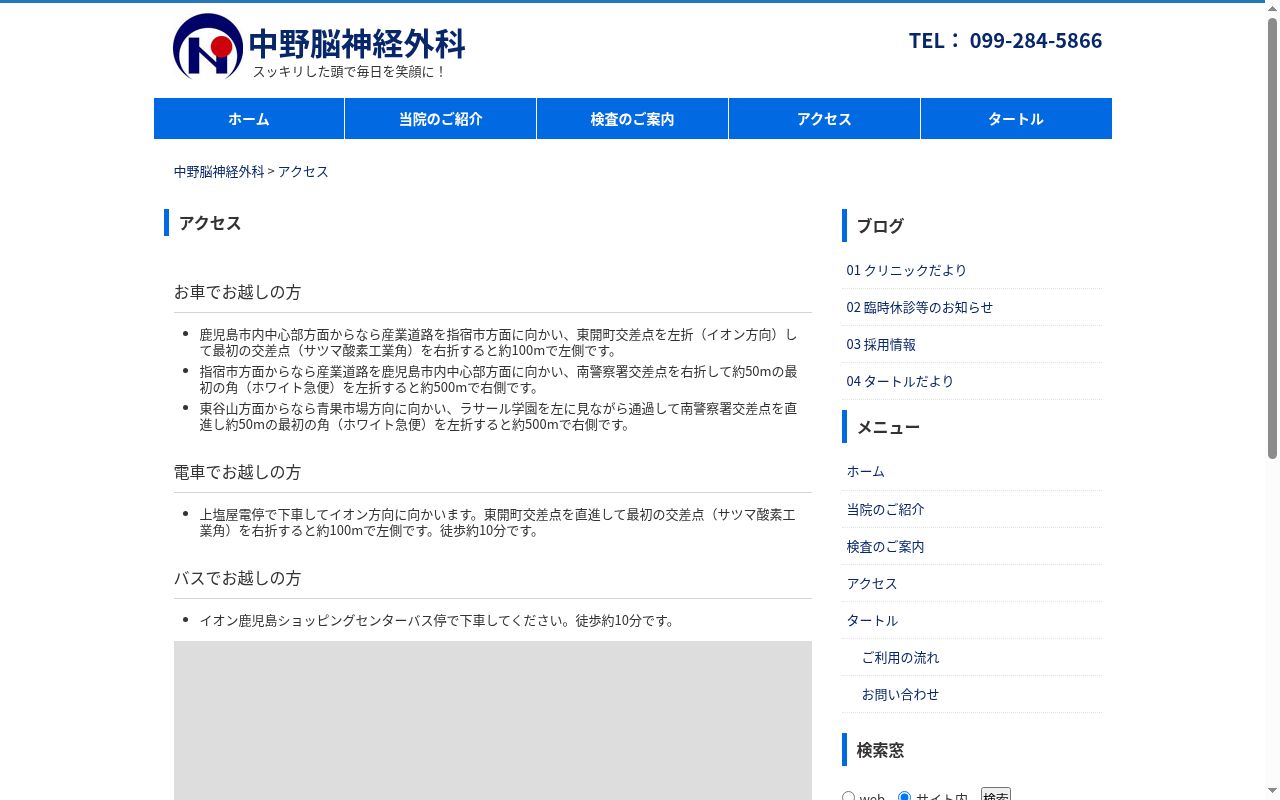Click the directions starting 指宿市方面からなら
Screen dimensions: 1280x800
tap(498, 380)
